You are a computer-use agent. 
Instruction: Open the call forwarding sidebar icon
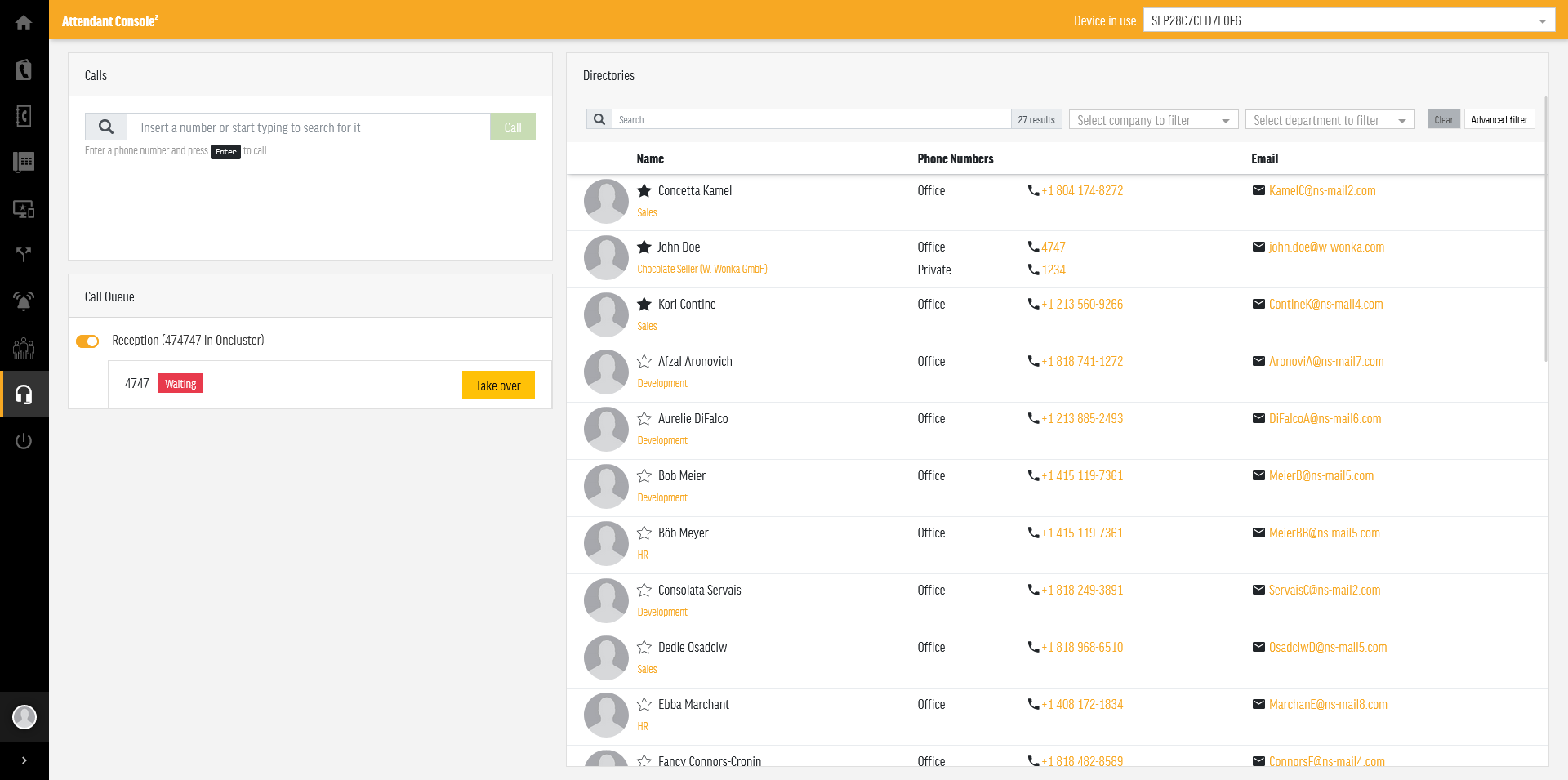[24, 255]
